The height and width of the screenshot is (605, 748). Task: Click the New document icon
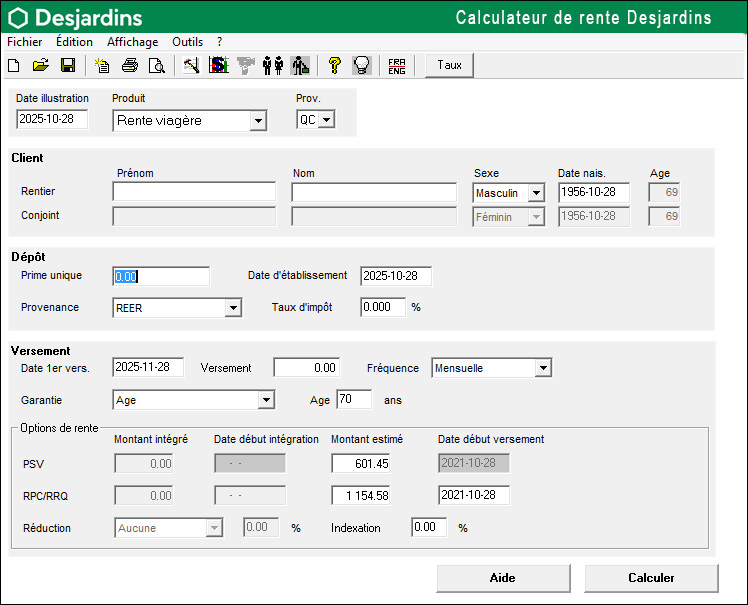coord(14,66)
